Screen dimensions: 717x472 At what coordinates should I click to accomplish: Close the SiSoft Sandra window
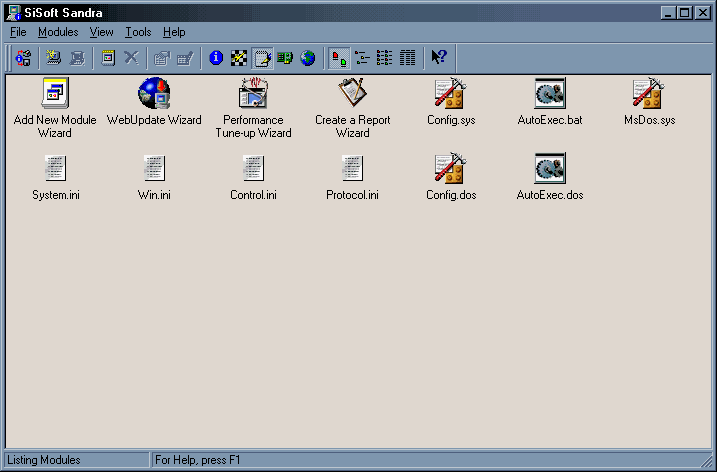point(702,13)
